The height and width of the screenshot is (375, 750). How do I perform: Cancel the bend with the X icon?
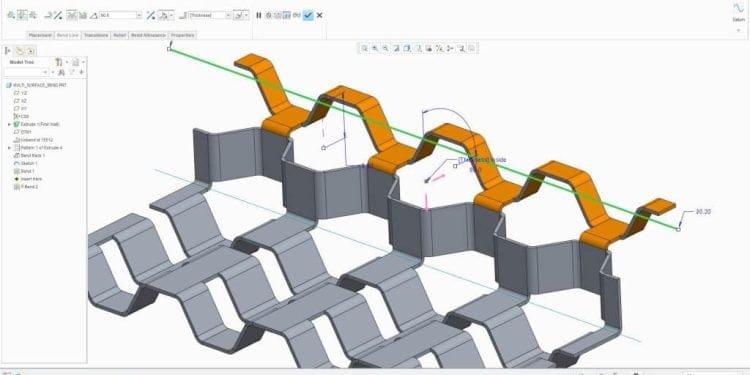click(x=320, y=15)
